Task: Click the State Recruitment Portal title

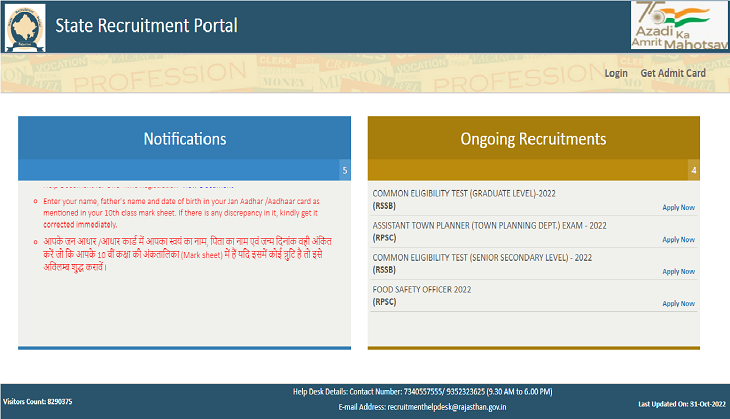Action: pos(146,26)
